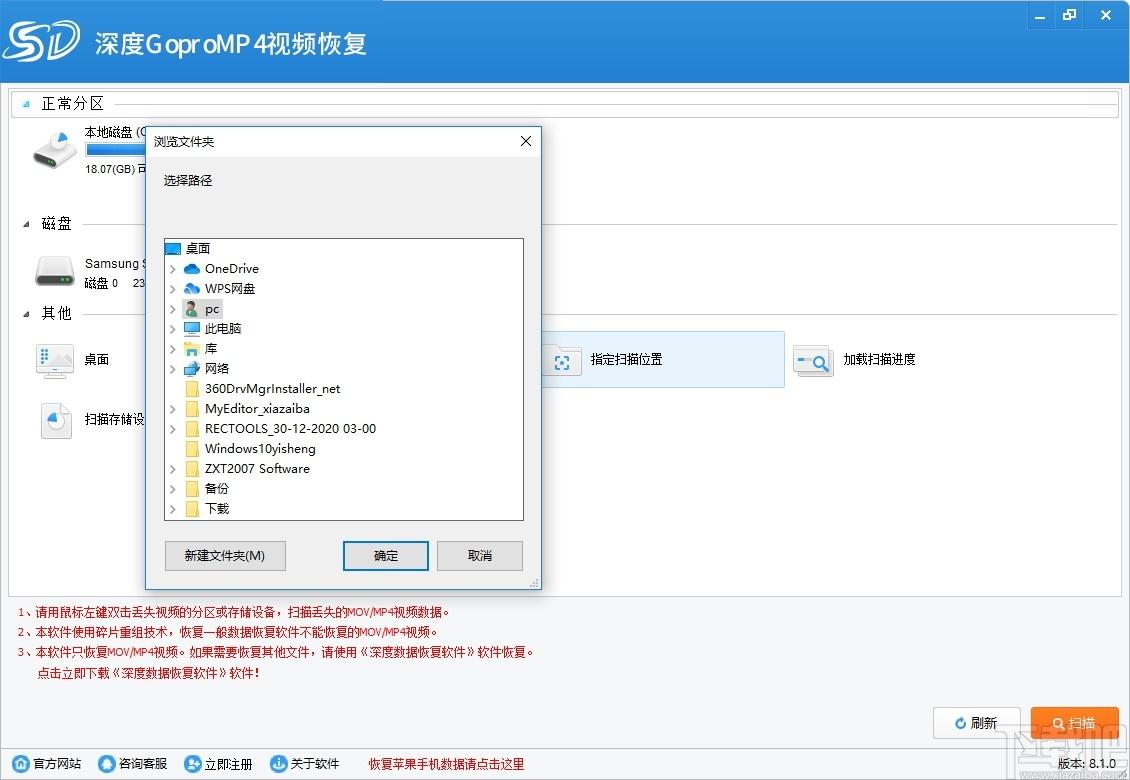Select RECTOOLS_30-12-2020 03-00 folder name

tap(290, 429)
